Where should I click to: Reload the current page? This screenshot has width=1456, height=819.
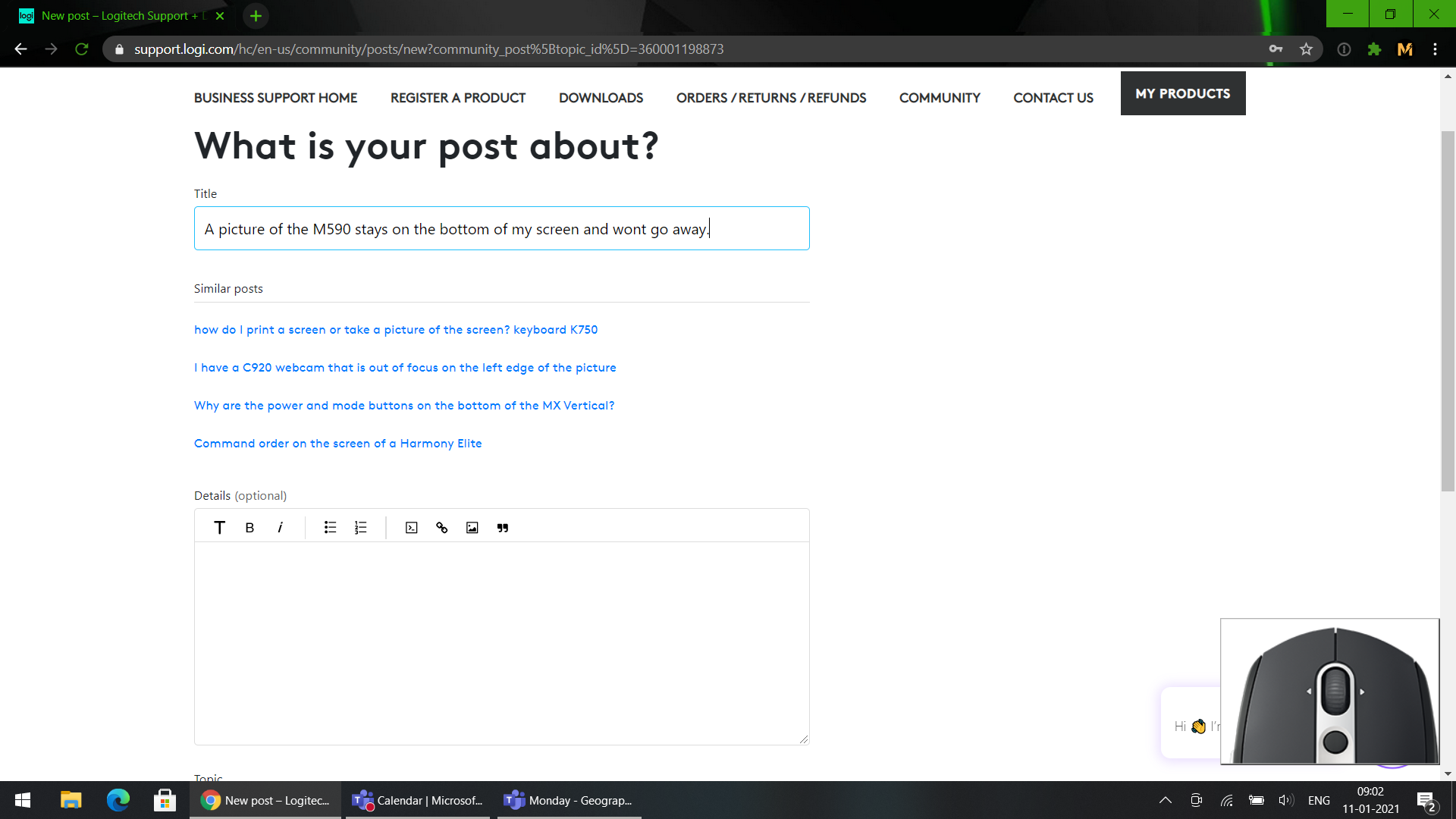point(82,49)
